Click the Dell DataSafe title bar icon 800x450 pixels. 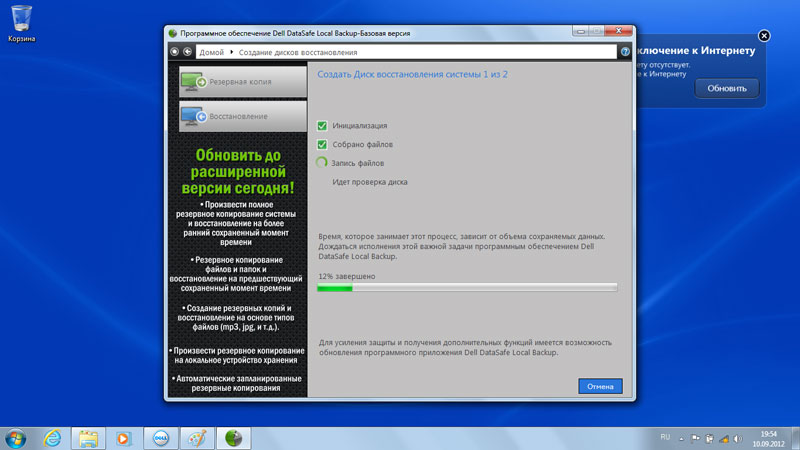point(173,33)
